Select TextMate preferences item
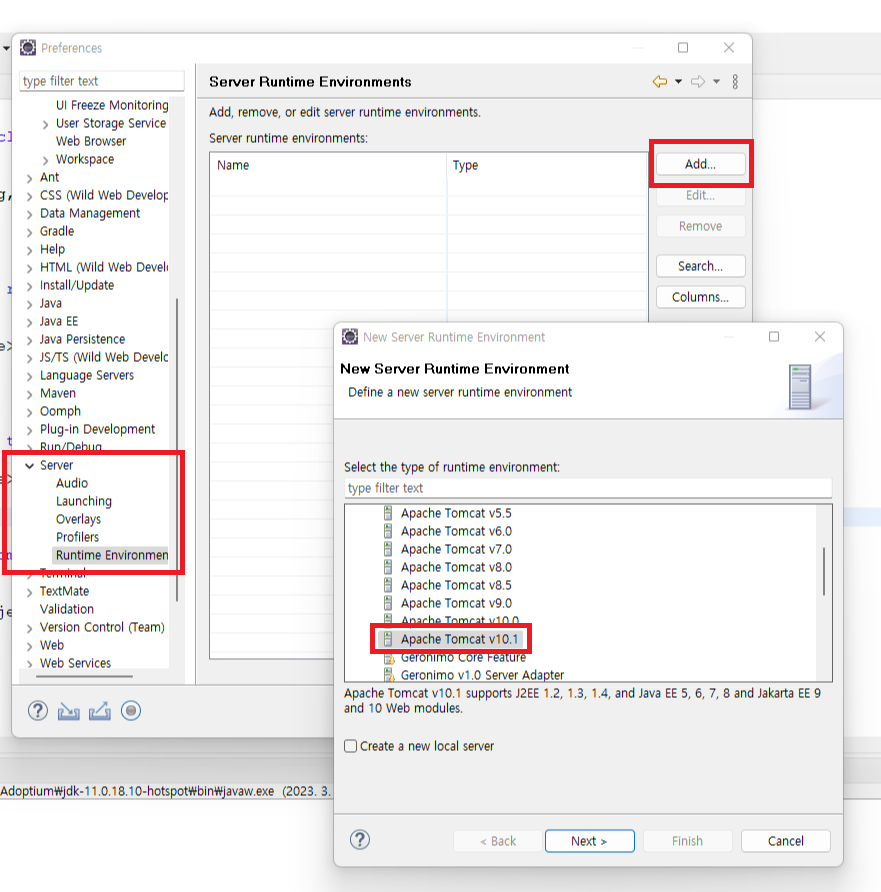The width and height of the screenshot is (881, 892). pyautogui.click(x=64, y=591)
